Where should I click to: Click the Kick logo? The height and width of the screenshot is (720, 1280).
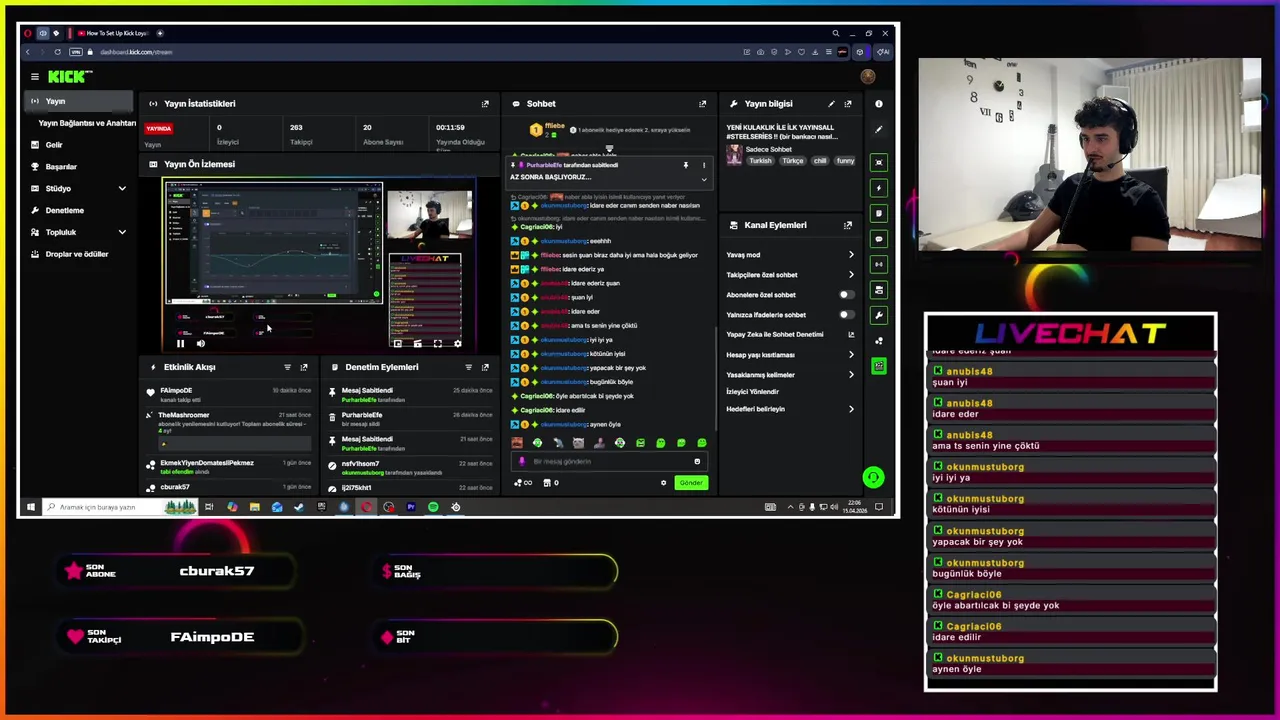click(70, 76)
